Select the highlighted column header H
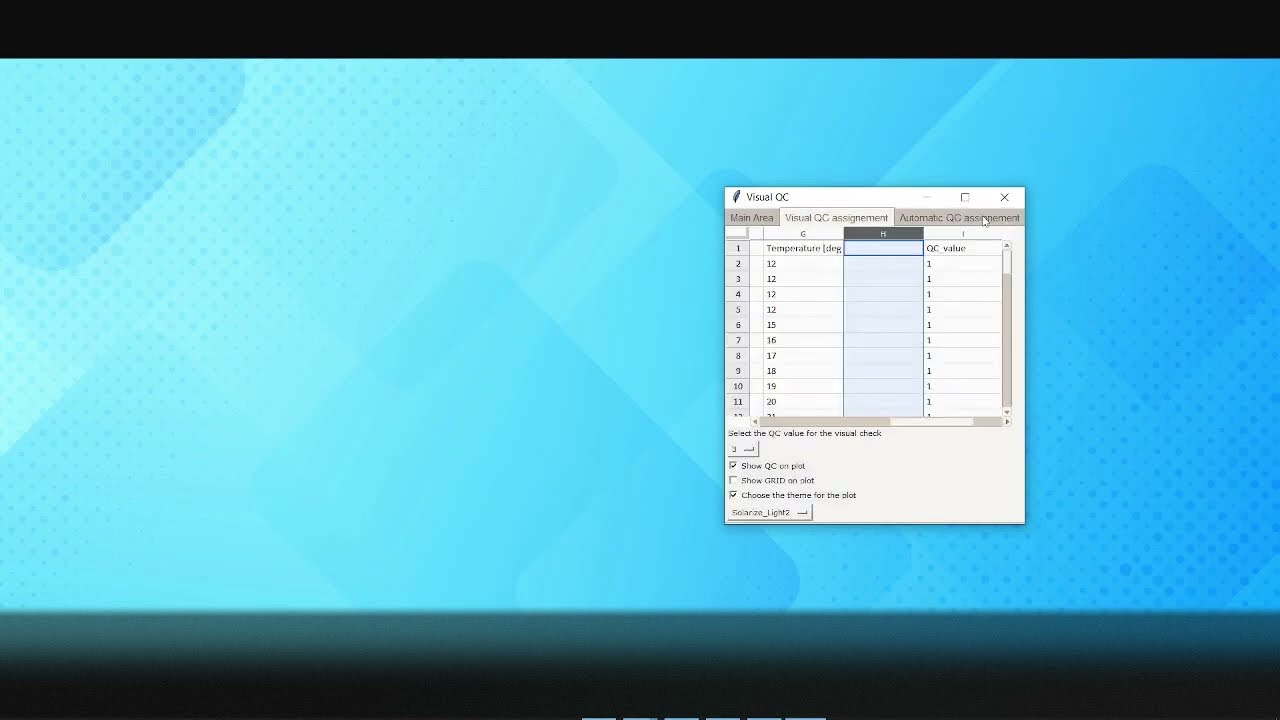This screenshot has width=1280, height=720. click(x=883, y=234)
